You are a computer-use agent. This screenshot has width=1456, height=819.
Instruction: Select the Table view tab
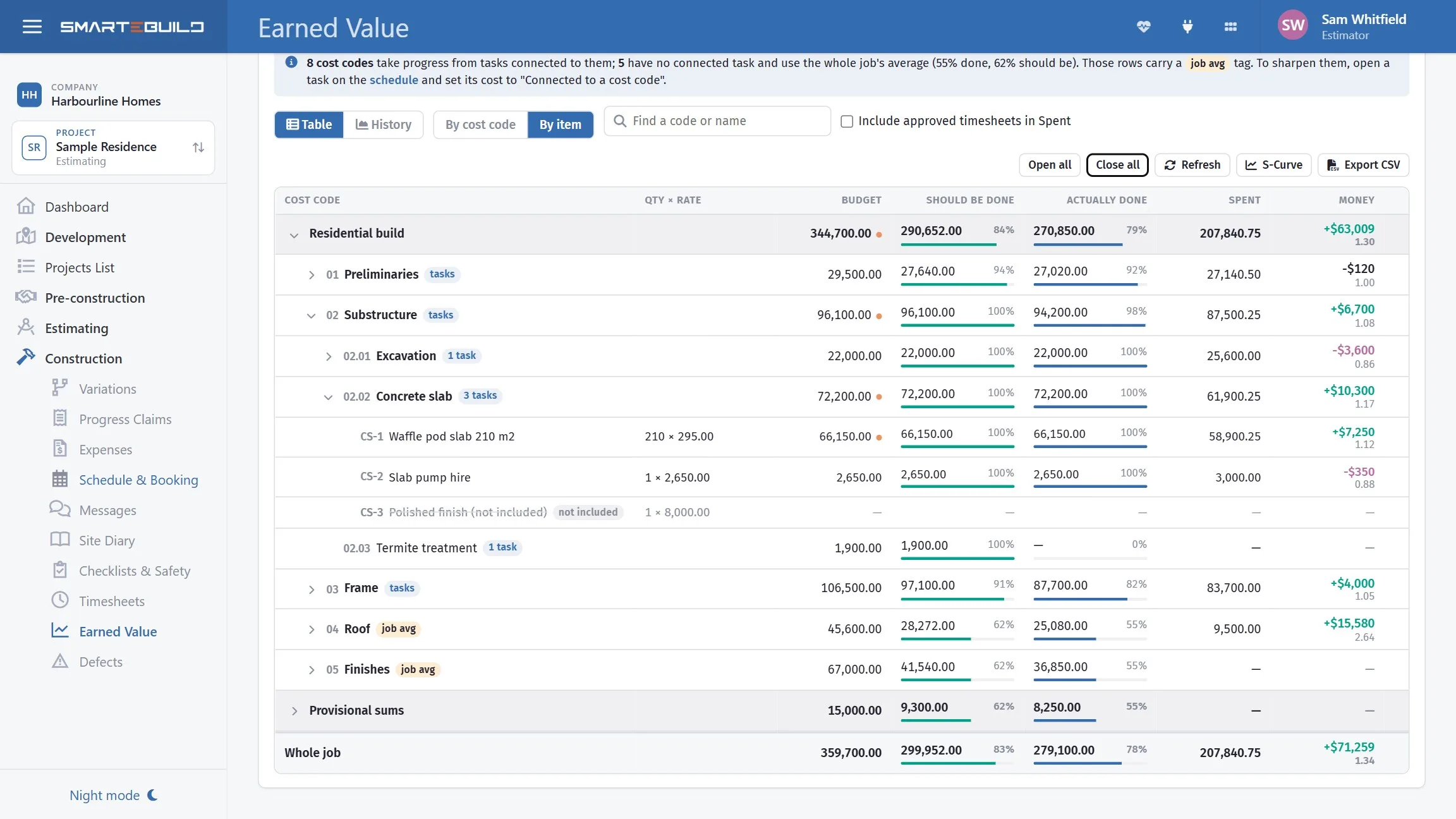(309, 124)
